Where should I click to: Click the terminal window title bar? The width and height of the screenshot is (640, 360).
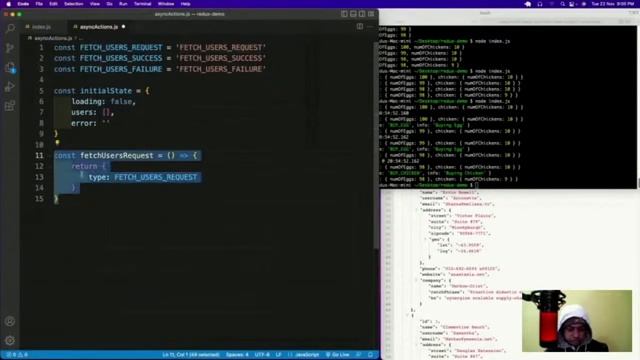(509, 13)
